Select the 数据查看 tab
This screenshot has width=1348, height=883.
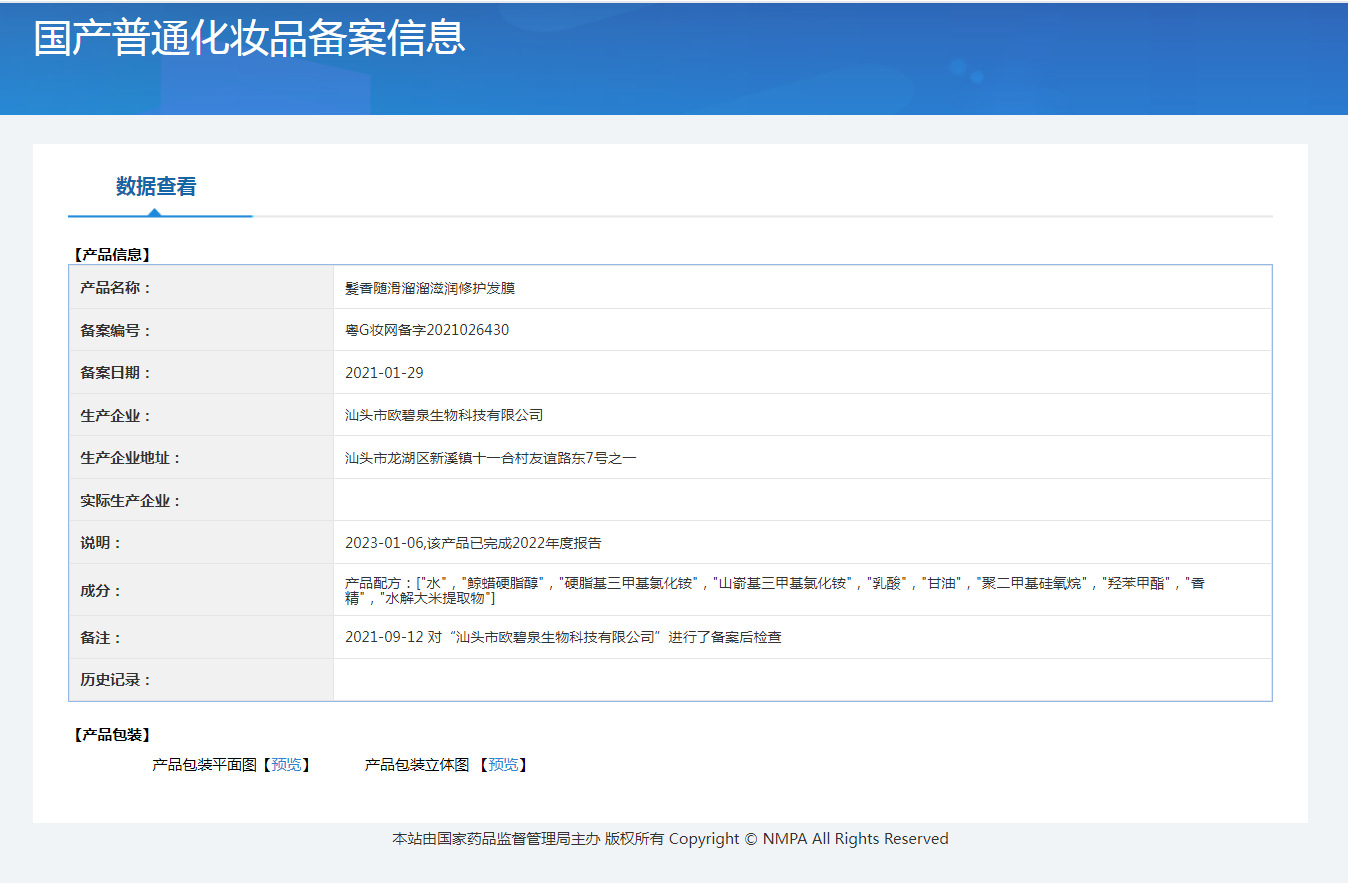156,186
